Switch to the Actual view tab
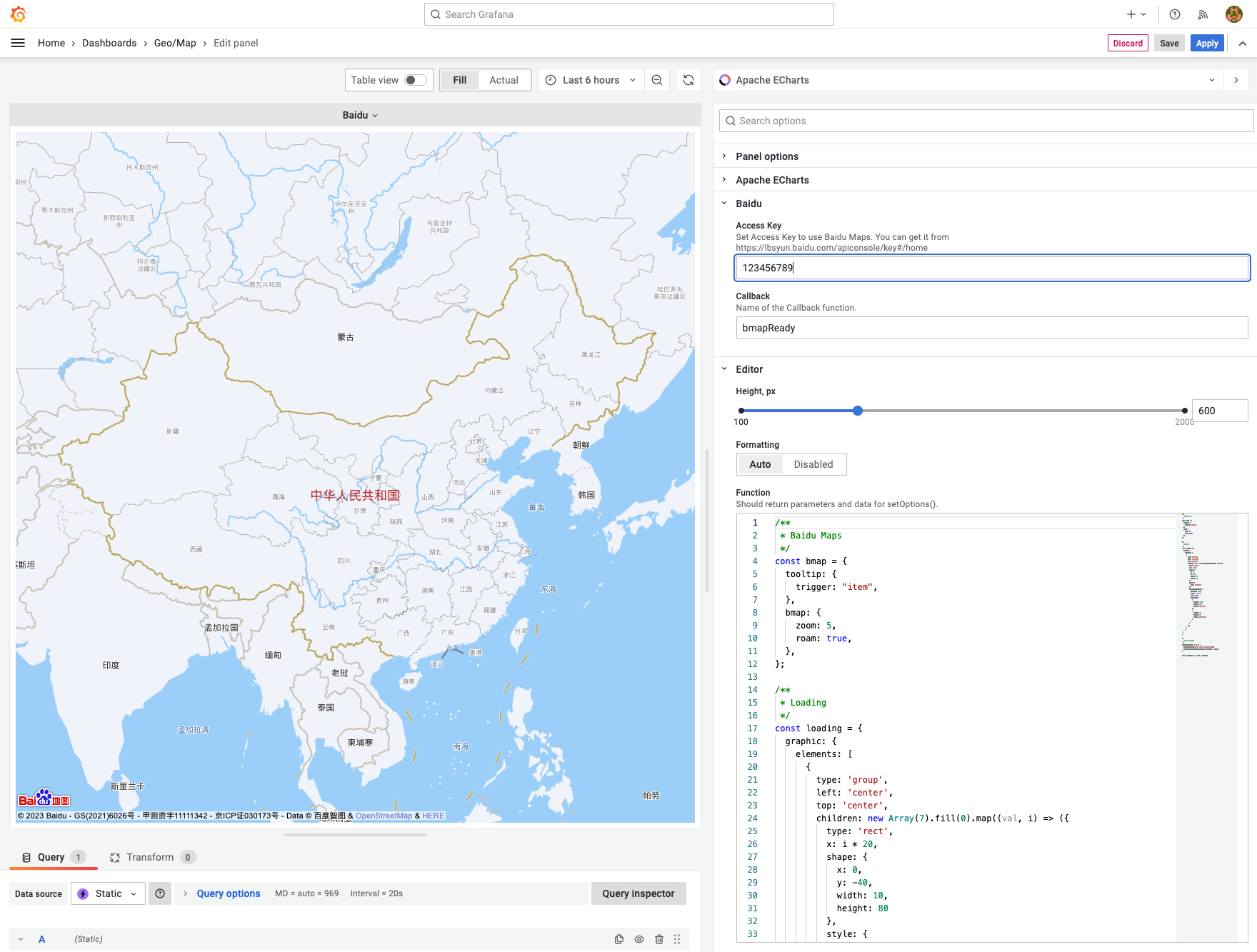Image resolution: width=1257 pixels, height=952 pixels. click(x=504, y=80)
